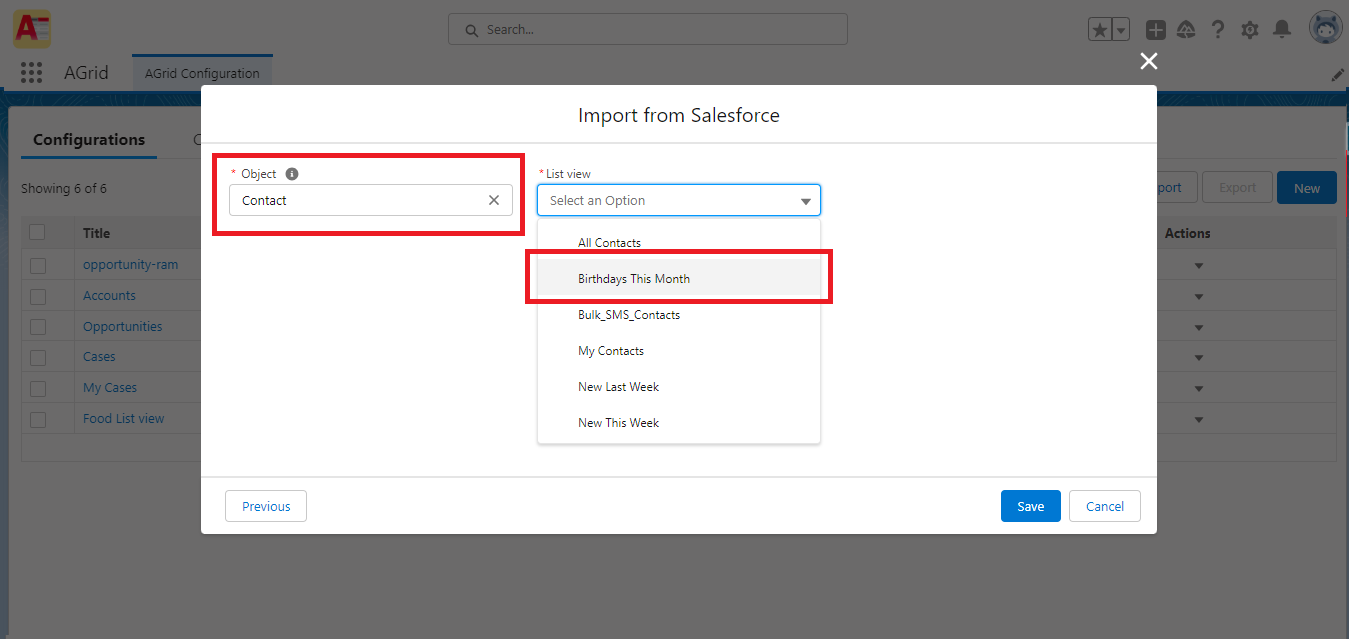Image resolution: width=1349 pixels, height=639 pixels.
Task: Choose My Contacts list view option
Action: click(679, 351)
